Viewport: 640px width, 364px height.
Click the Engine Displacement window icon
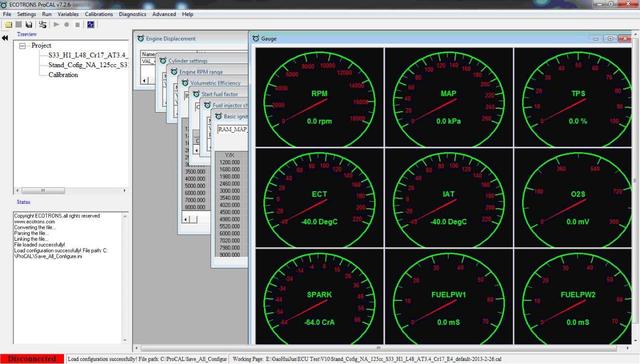(140, 38)
